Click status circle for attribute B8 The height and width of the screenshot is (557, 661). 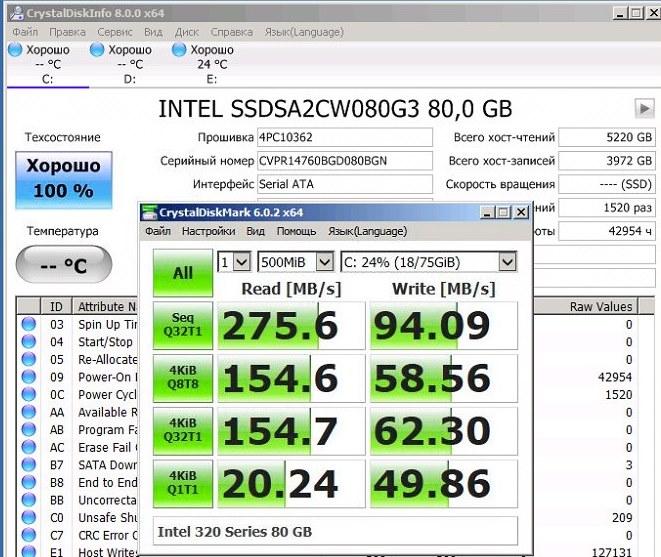29,482
